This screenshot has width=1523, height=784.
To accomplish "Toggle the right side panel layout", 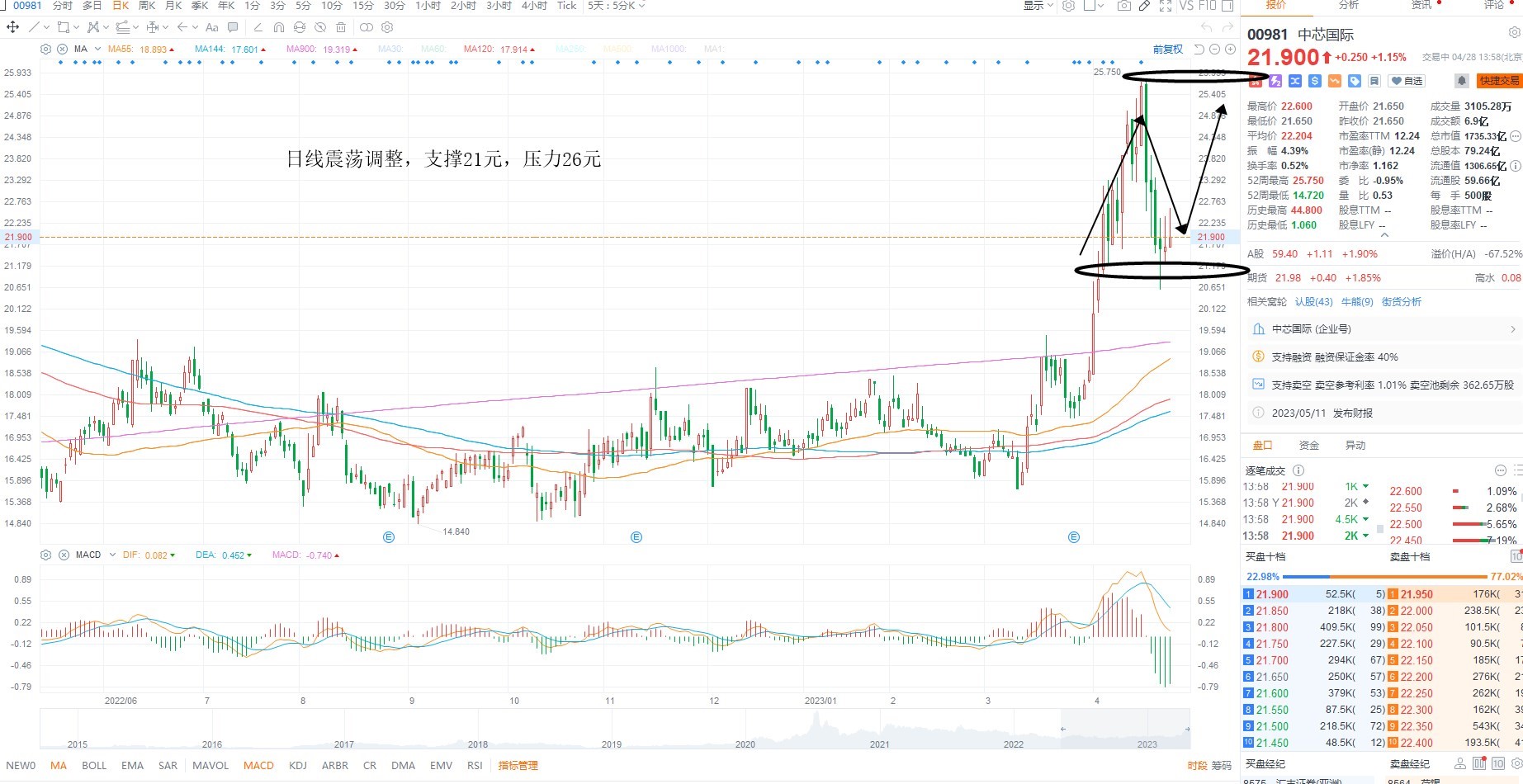I will coord(1227,6).
